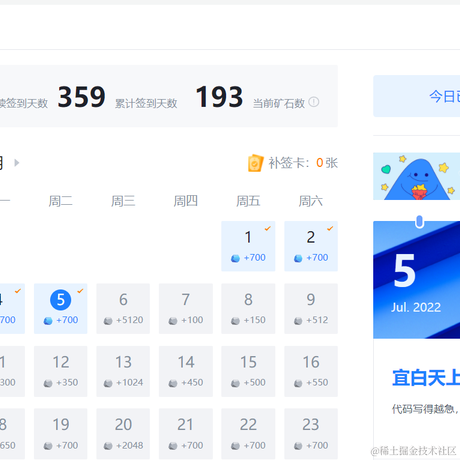Click the blue mascot banner image

[x=417, y=176]
